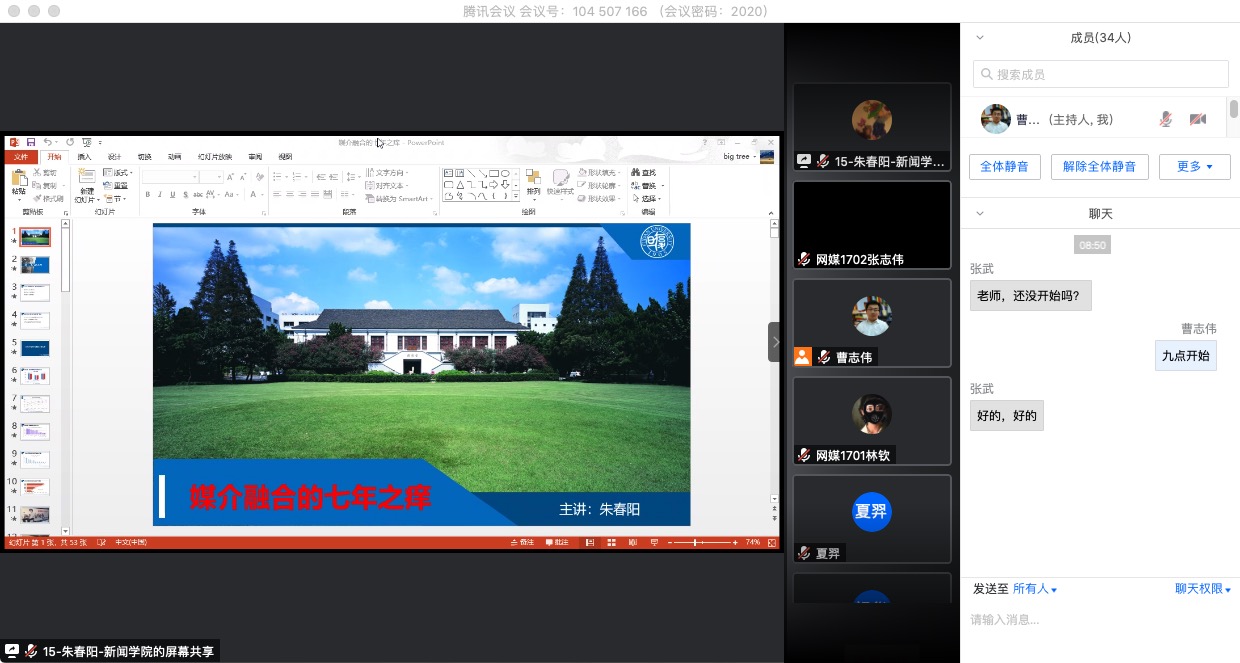Image resolution: width=1240 pixels, height=663 pixels.
Task: Toggle bold formatting in the PowerPoint ribbon
Action: pyautogui.click(x=146, y=195)
